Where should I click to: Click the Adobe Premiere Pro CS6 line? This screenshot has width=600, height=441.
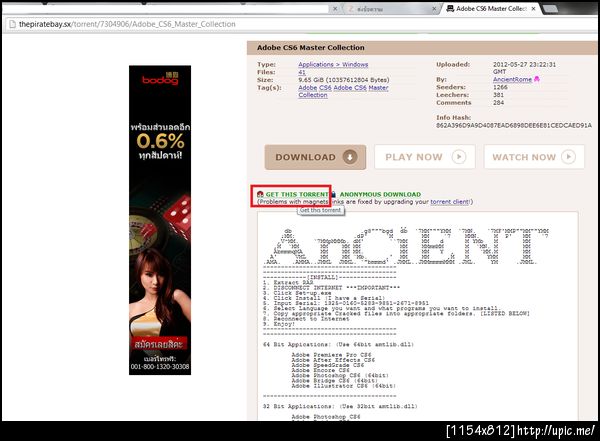[x=331, y=354]
